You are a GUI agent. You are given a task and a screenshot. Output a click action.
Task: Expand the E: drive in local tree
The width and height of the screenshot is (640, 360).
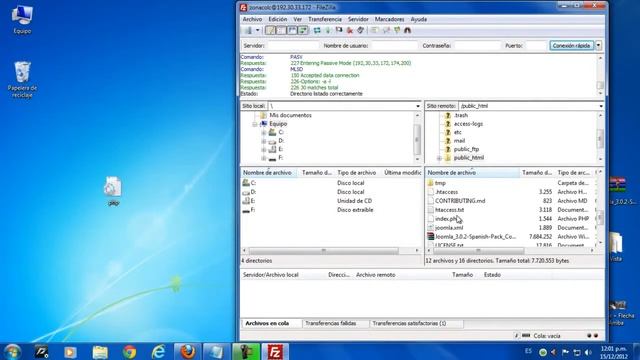[264, 150]
